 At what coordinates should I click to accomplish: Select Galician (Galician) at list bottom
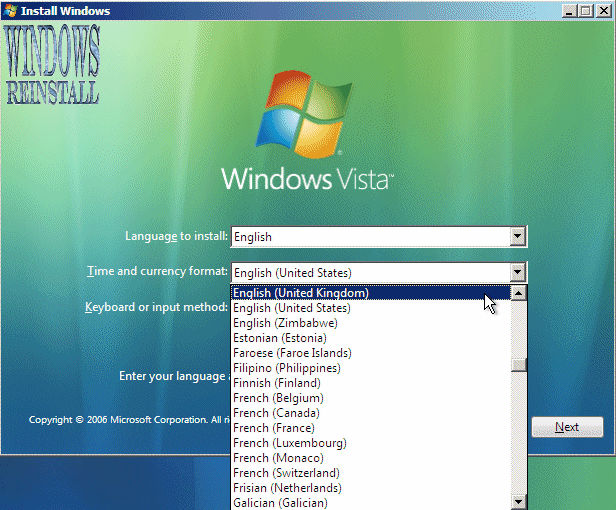pos(281,503)
